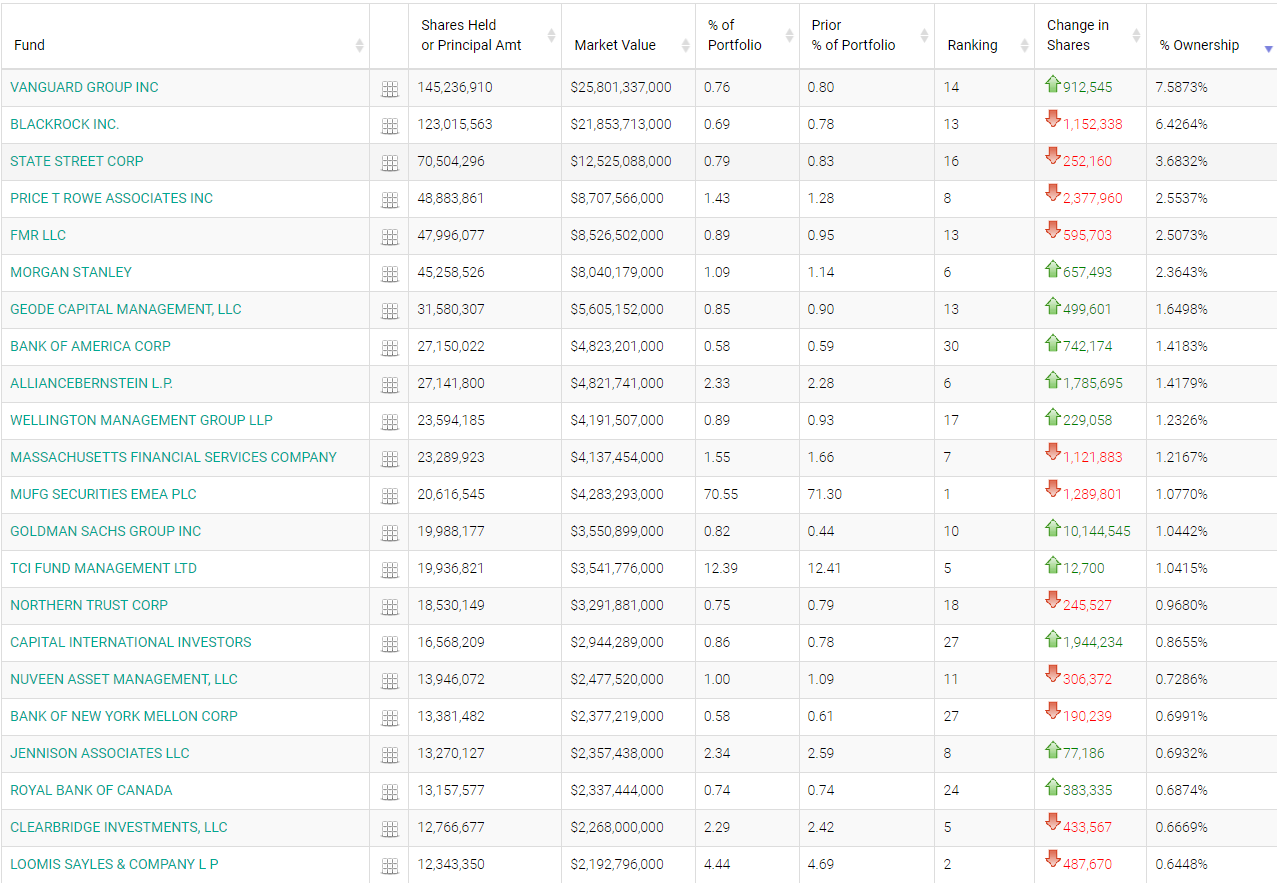
Task: Open STATE STREET CORP fund link
Action: [77, 161]
